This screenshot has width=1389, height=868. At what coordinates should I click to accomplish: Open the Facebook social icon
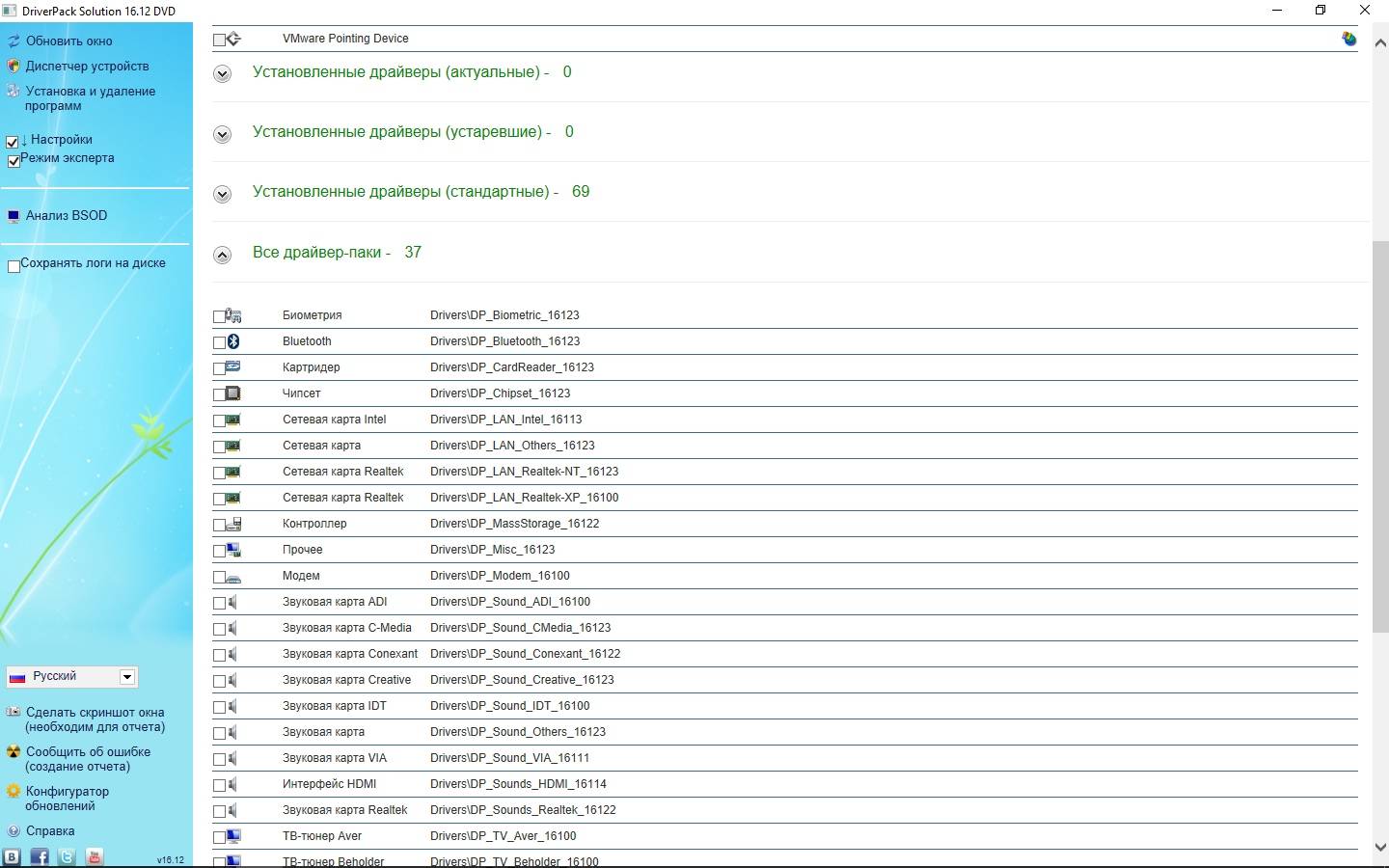tap(40, 856)
